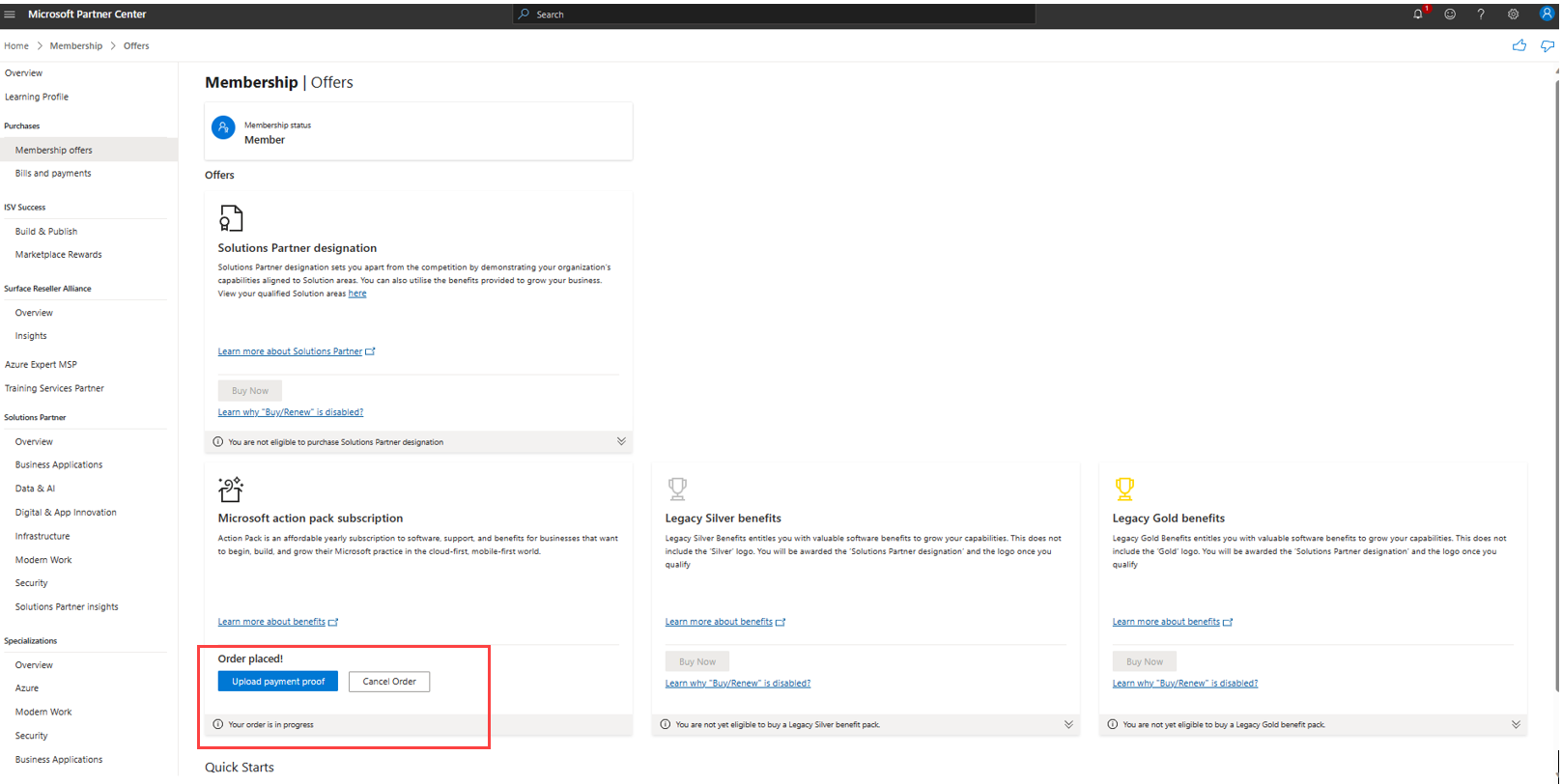Go to Membership in the breadcrumb
This screenshot has width=1562, height=784.
76,45
